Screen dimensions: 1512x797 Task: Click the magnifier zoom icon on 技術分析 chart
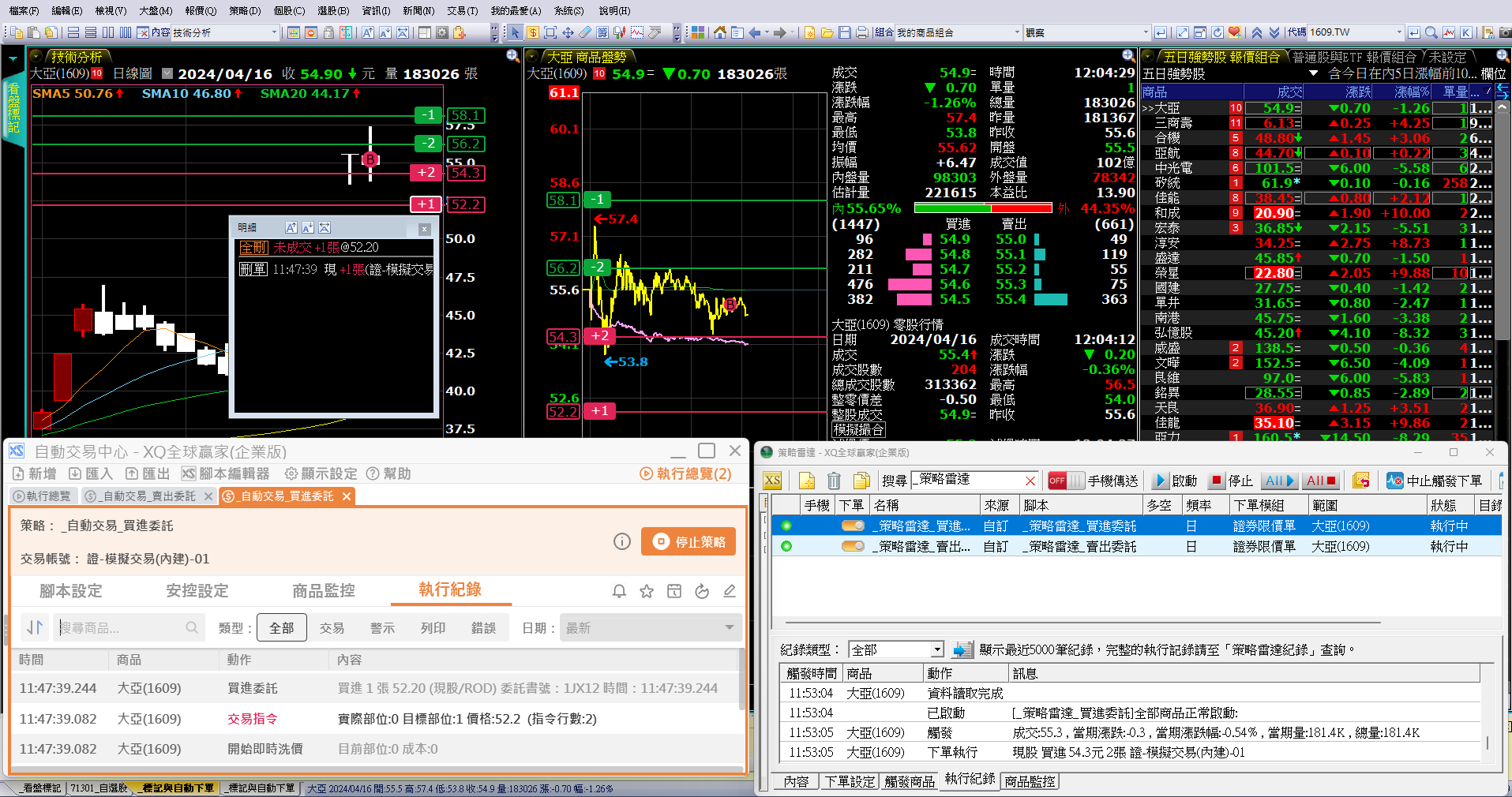(x=512, y=56)
